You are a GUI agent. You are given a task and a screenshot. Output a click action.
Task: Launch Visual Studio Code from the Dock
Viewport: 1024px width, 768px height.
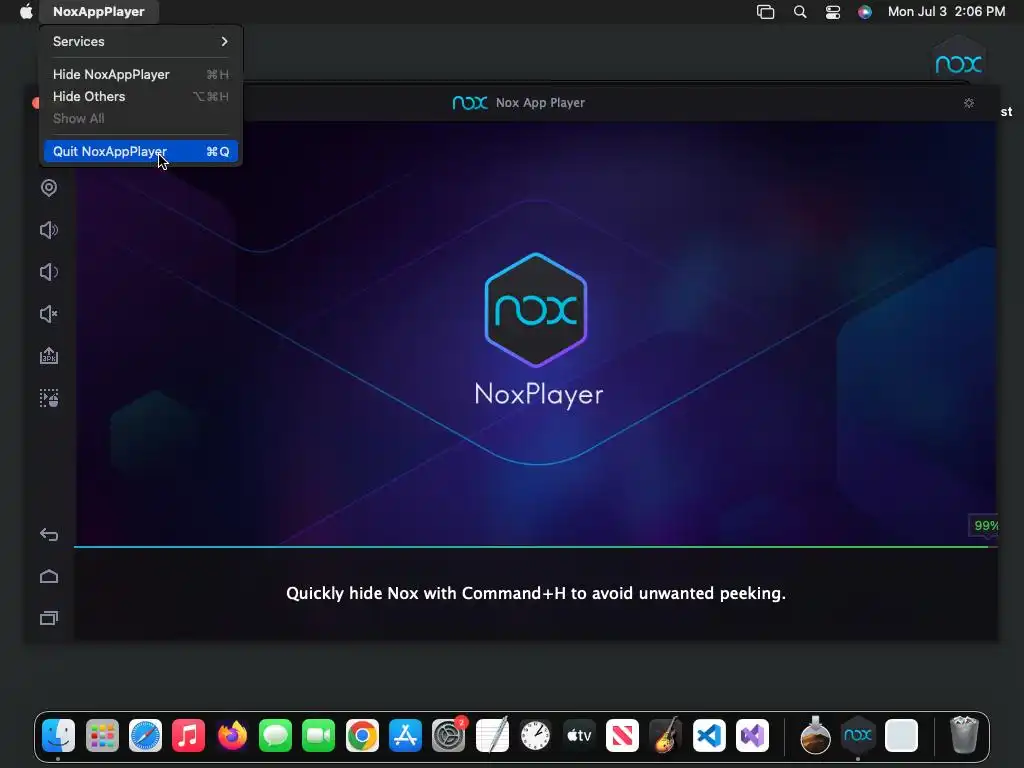tap(709, 735)
